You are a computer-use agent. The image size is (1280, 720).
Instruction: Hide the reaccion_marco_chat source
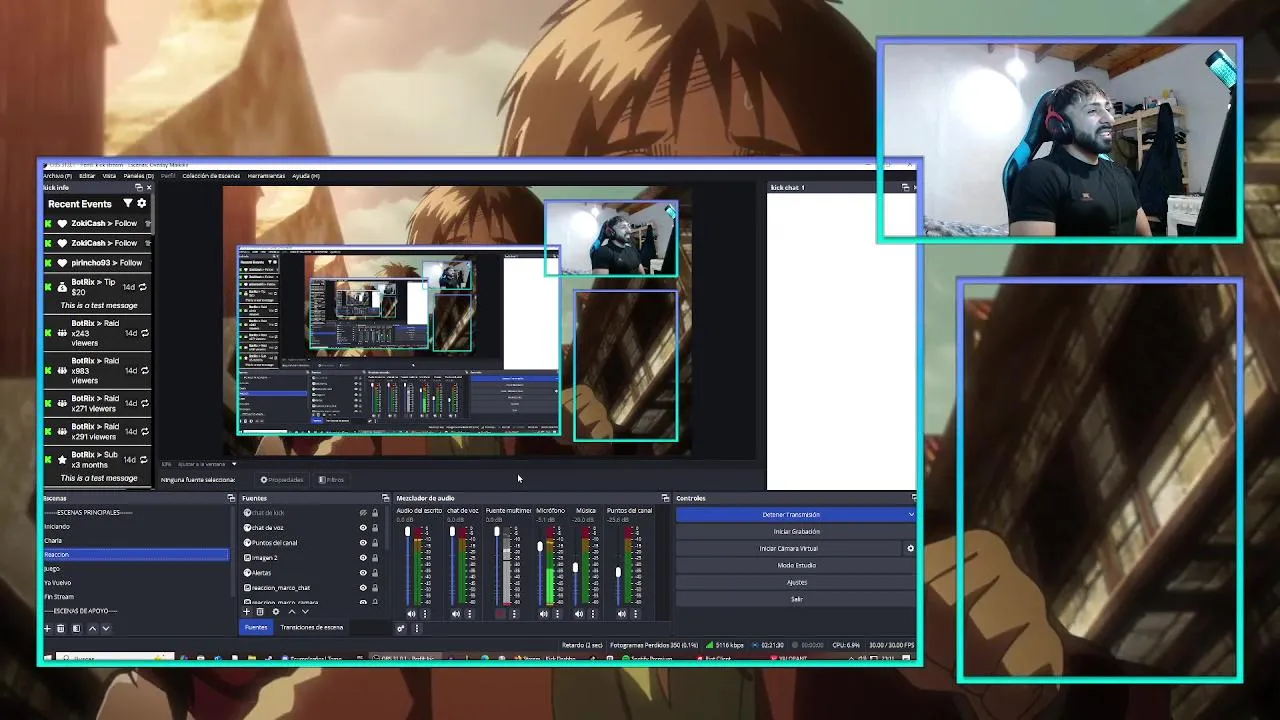point(363,587)
